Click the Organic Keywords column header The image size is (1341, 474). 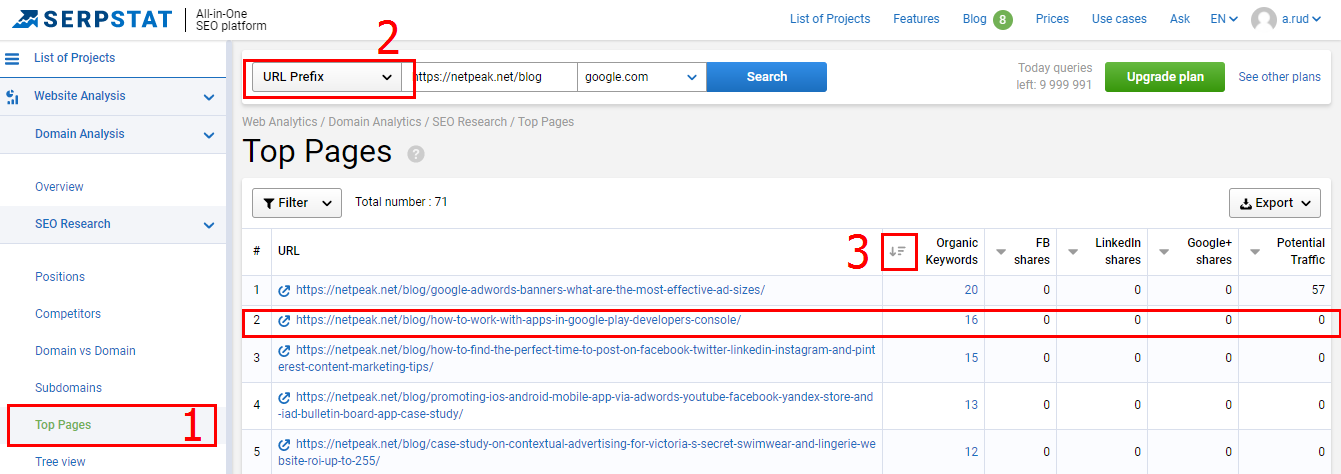(x=950, y=251)
